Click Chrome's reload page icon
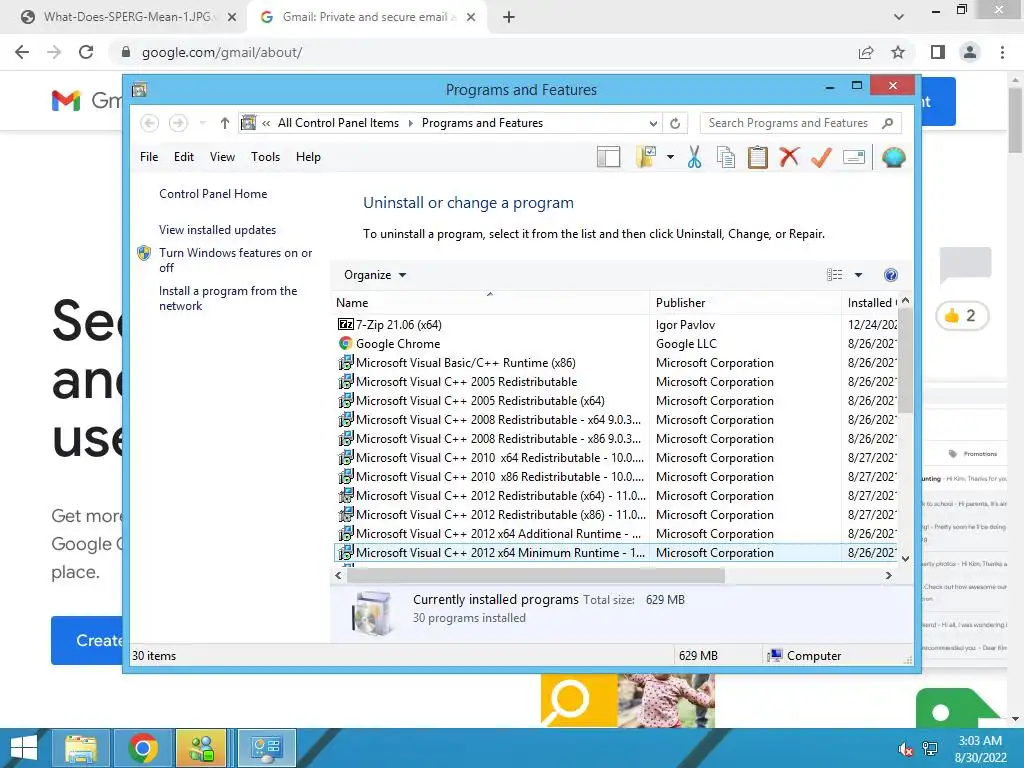This screenshot has height=768, width=1024. click(86, 52)
